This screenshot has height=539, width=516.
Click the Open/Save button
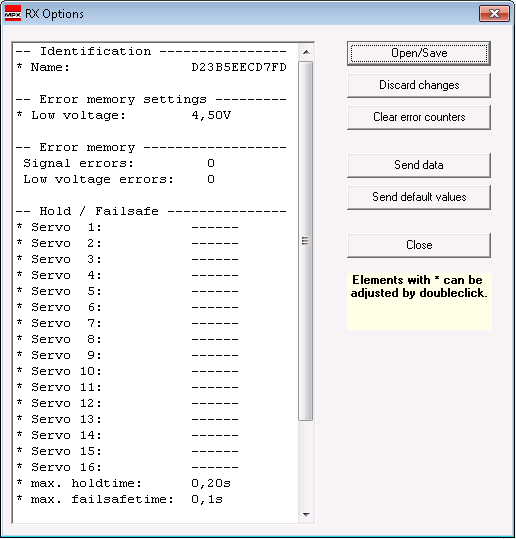click(419, 53)
